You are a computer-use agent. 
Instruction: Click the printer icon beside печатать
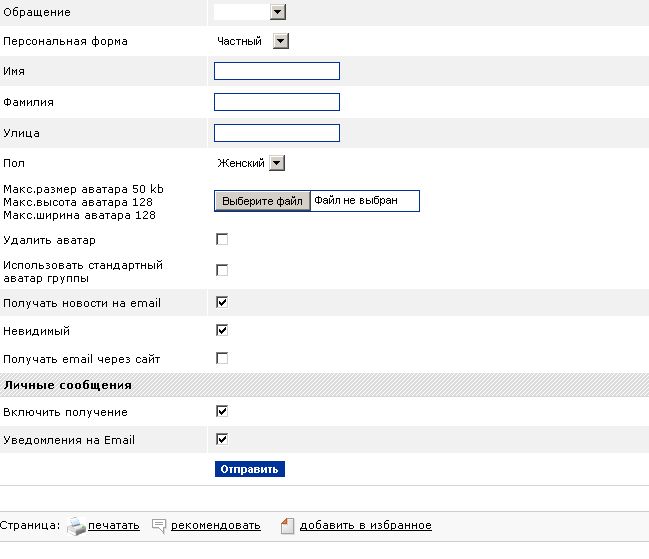76,526
